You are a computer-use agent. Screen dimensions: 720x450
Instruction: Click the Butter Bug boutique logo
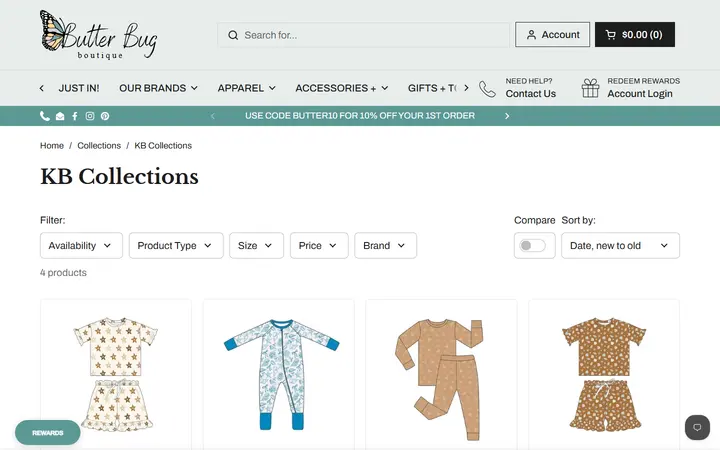click(98, 35)
